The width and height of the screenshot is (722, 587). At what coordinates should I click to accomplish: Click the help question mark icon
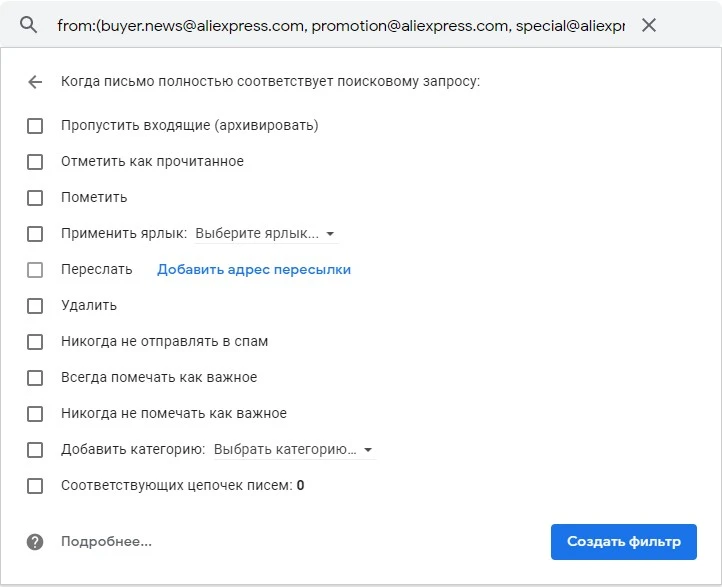pos(35,542)
